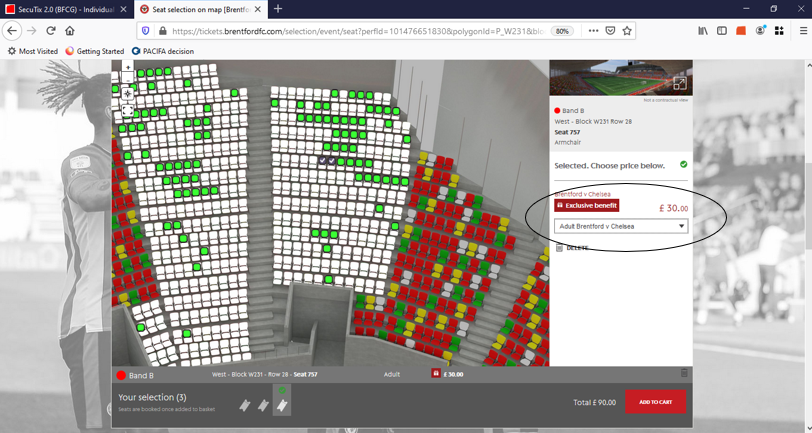Reset the 80% zoom level indicator
Screen dimensions: 812x433
click(x=562, y=31)
